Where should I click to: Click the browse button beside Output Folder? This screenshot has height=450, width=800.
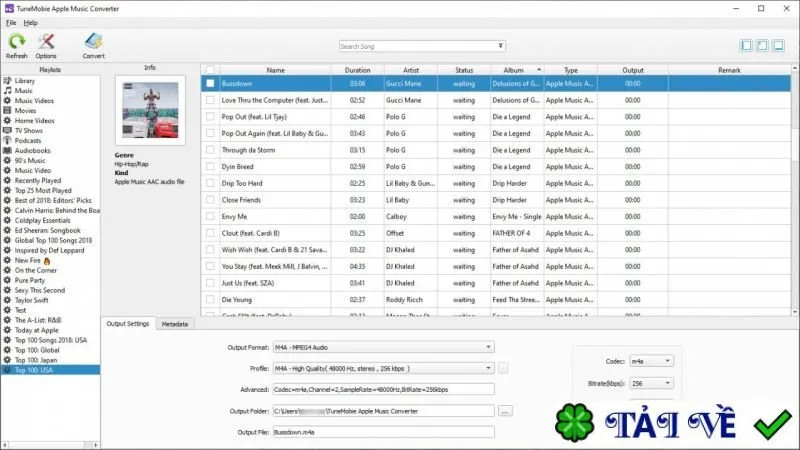point(505,411)
